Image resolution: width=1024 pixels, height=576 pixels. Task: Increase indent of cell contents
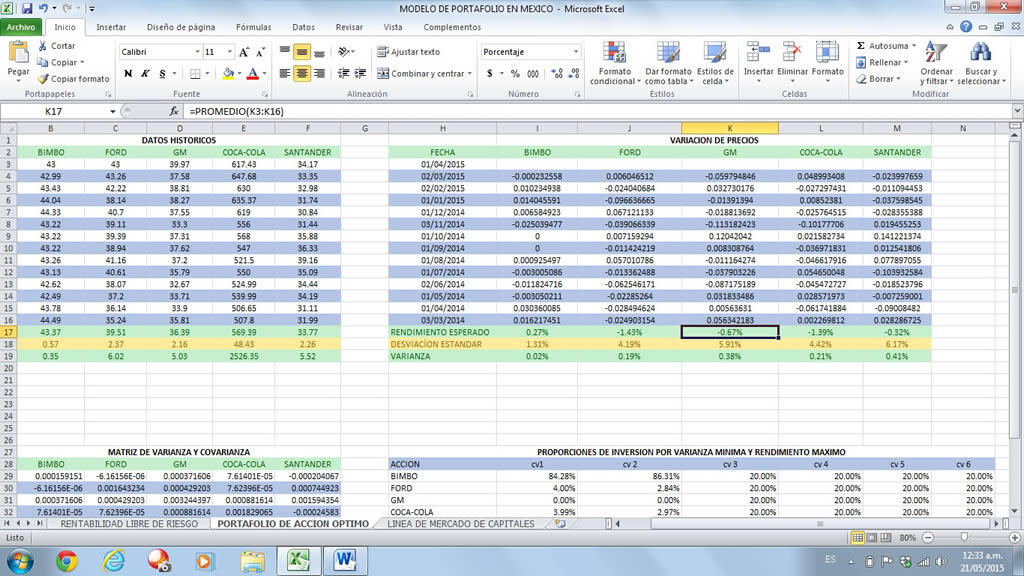360,74
